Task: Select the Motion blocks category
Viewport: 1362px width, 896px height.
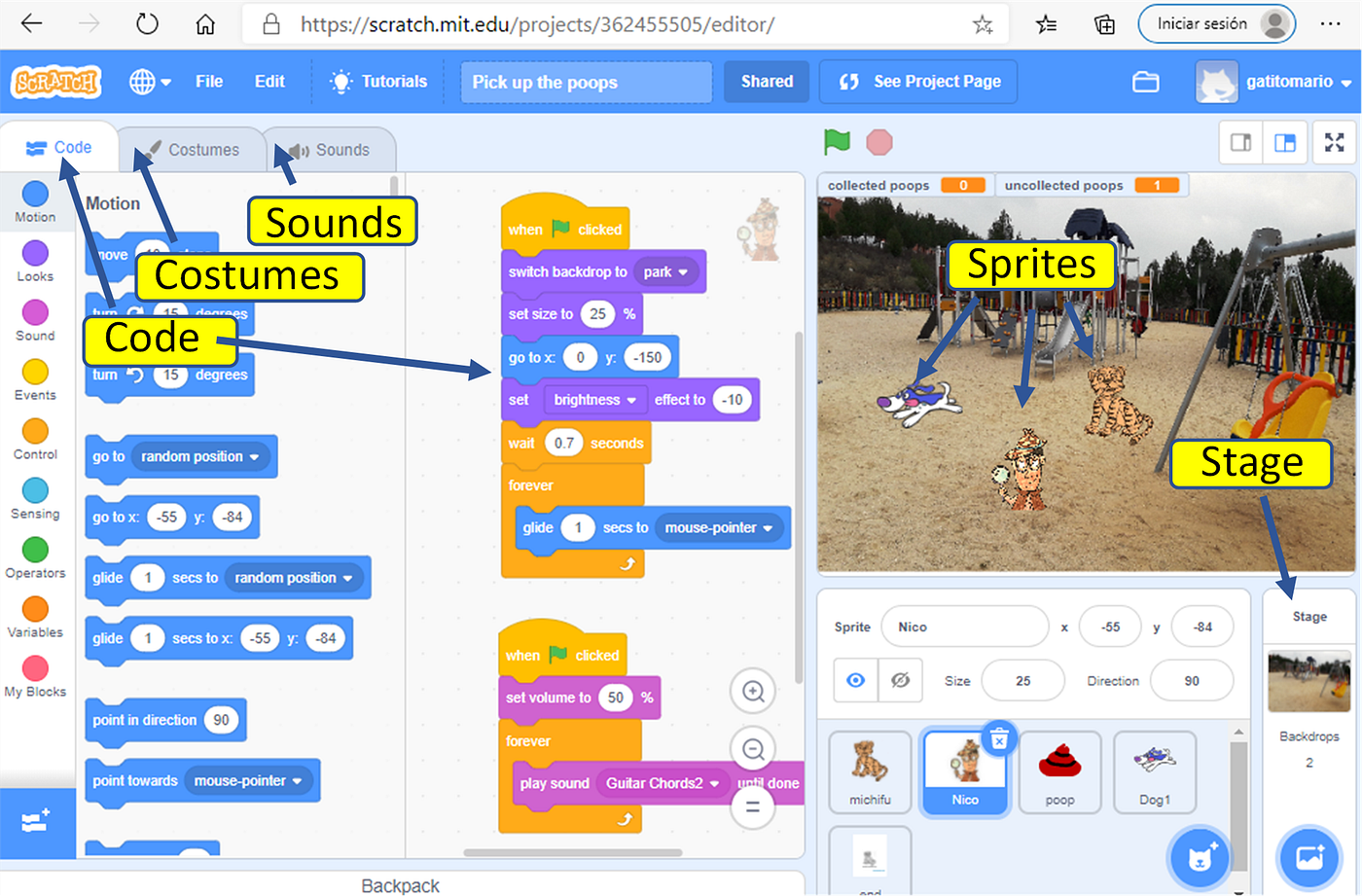Action: pos(35,202)
